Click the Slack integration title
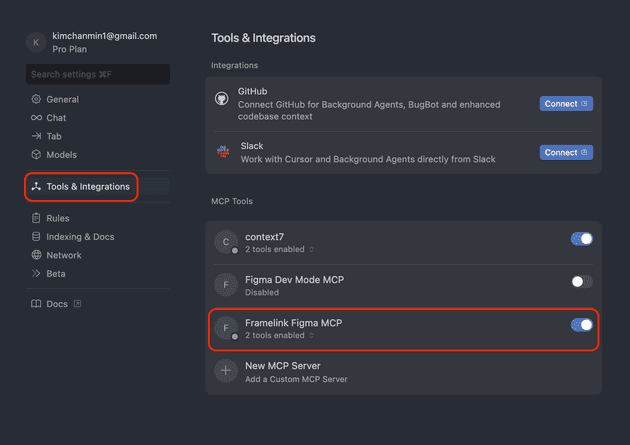The image size is (630, 445). (x=252, y=146)
